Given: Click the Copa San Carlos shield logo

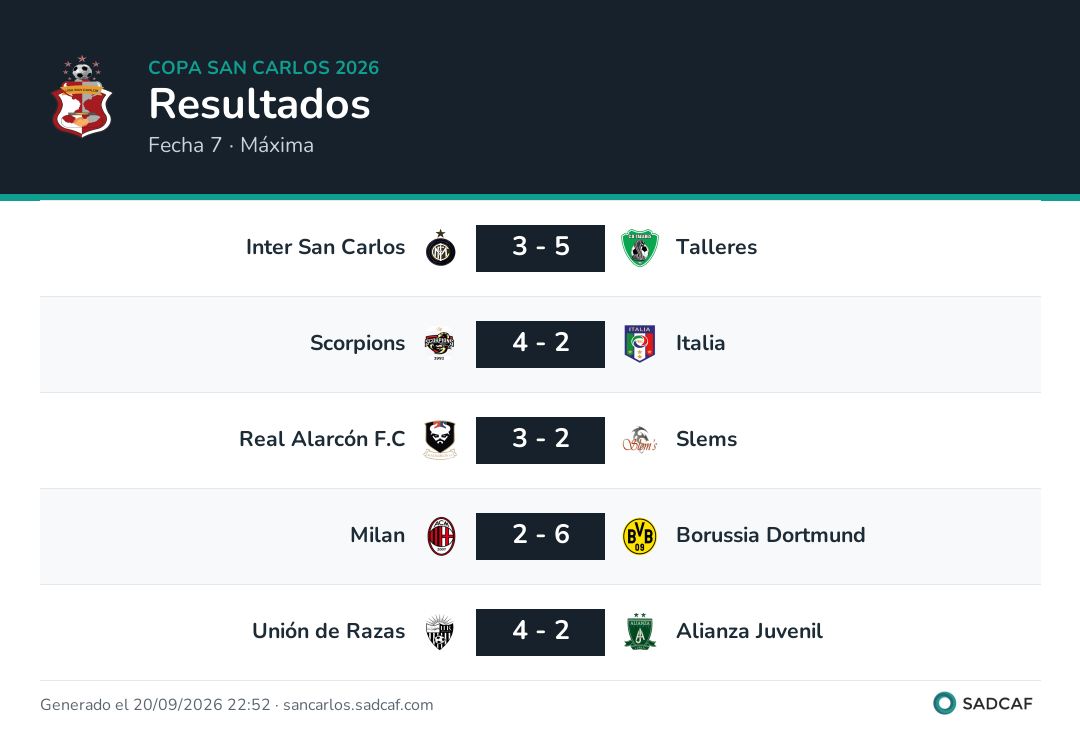Looking at the screenshot, I should click(x=82, y=96).
